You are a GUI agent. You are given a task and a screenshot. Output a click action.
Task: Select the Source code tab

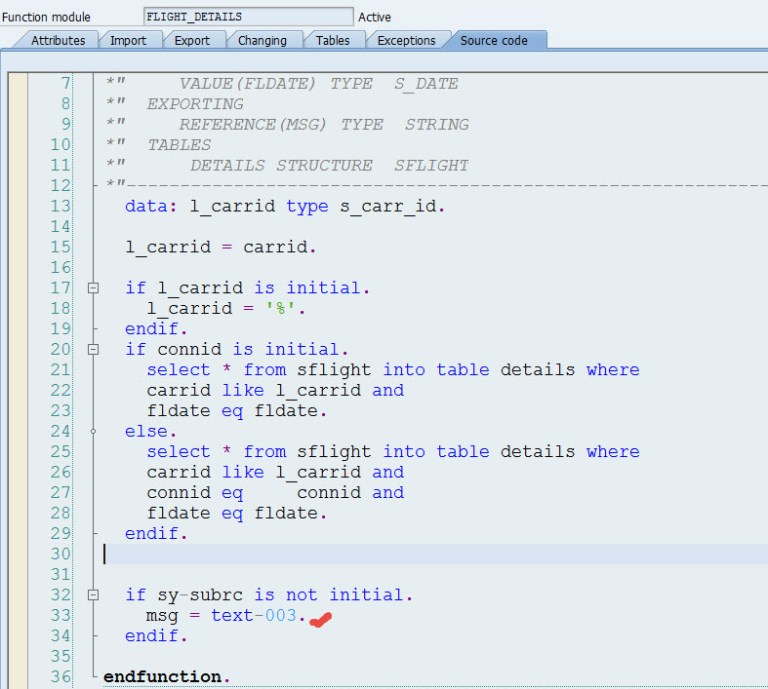point(494,40)
